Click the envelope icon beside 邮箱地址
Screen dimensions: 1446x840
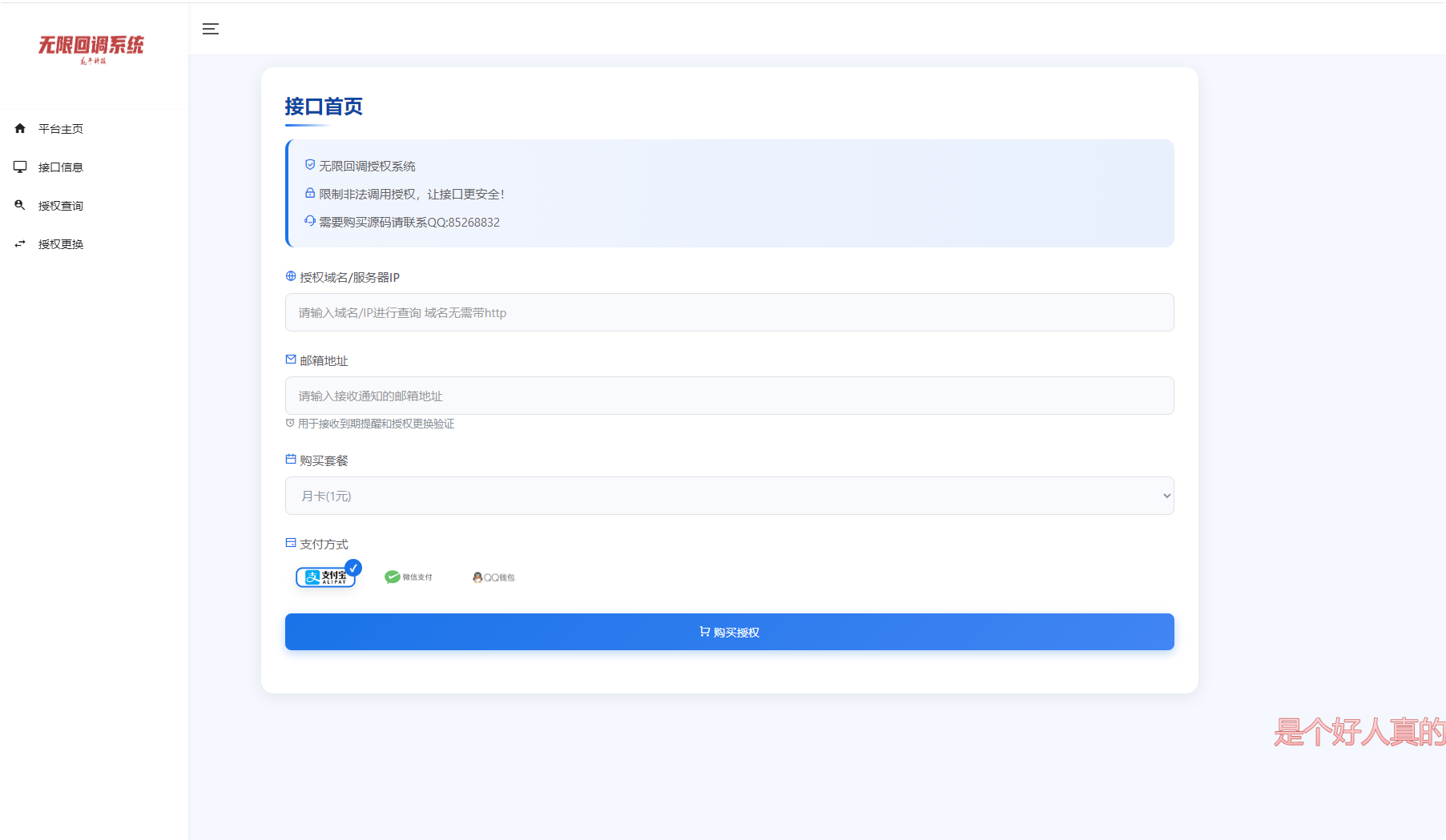coord(290,360)
